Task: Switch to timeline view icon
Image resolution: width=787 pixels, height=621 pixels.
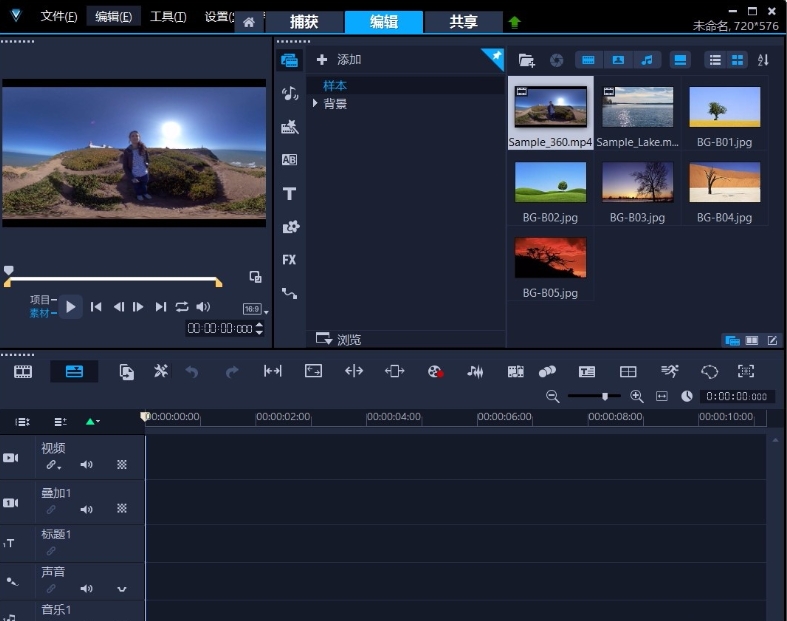Action: click(x=74, y=371)
